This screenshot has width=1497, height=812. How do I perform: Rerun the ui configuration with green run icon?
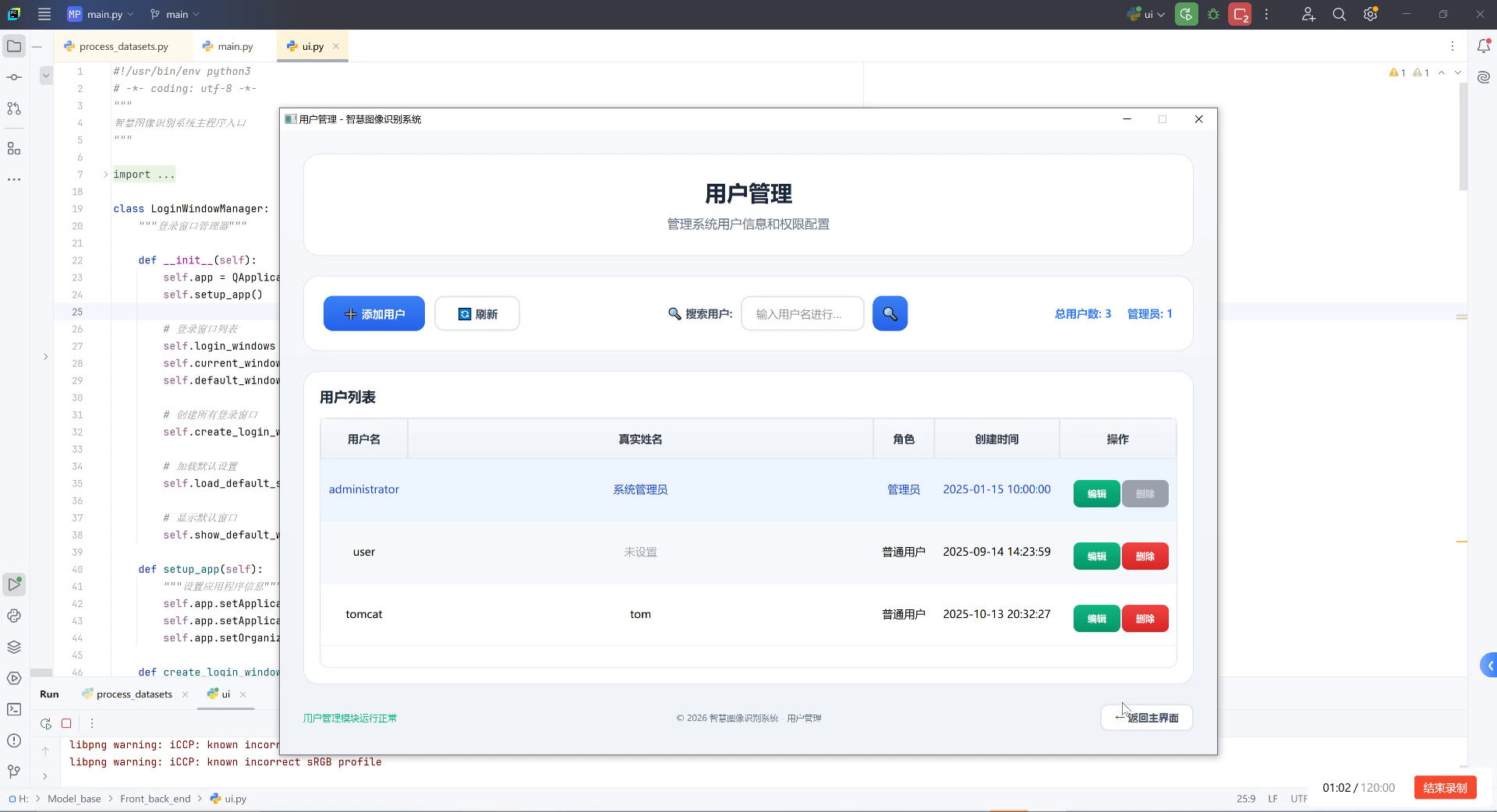(x=1186, y=14)
